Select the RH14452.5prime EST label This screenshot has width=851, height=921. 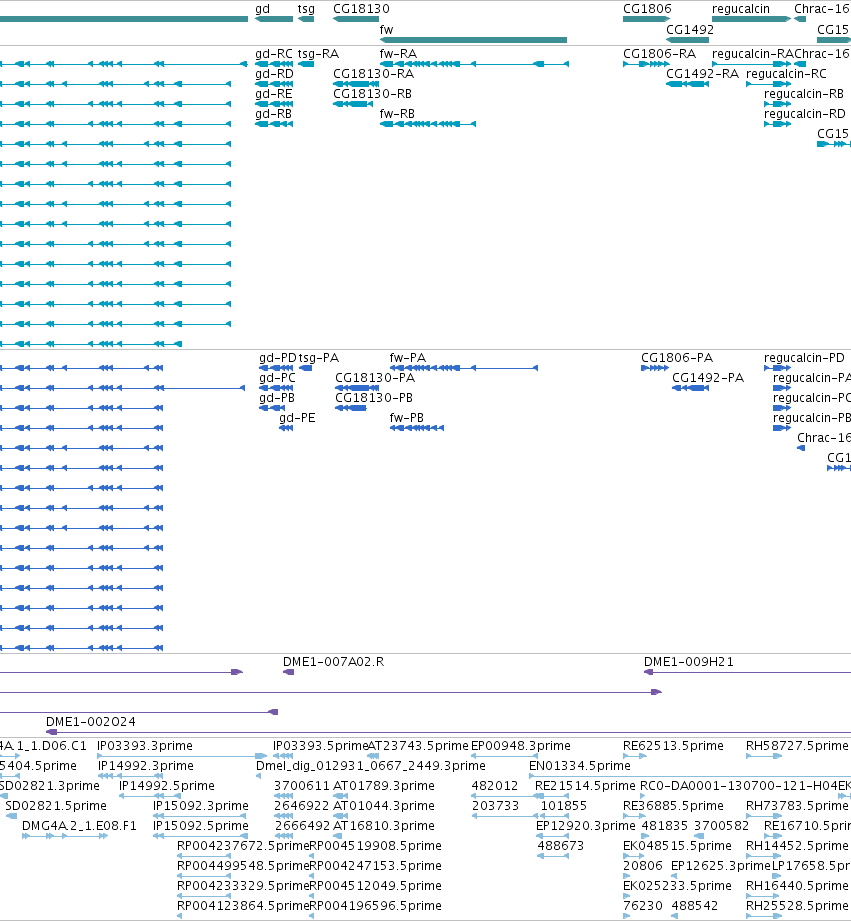click(x=798, y=846)
